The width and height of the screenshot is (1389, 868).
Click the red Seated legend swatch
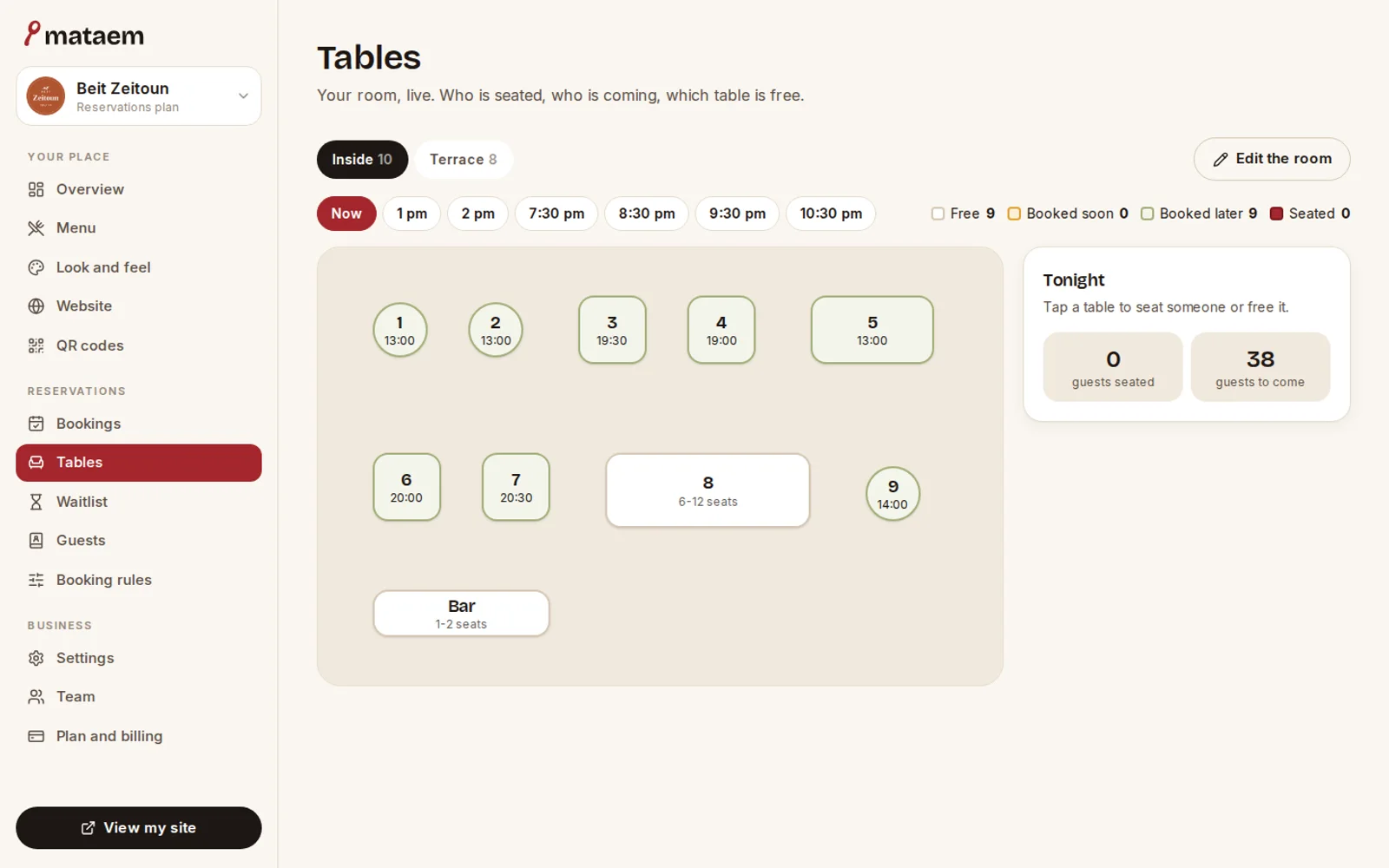1276,214
